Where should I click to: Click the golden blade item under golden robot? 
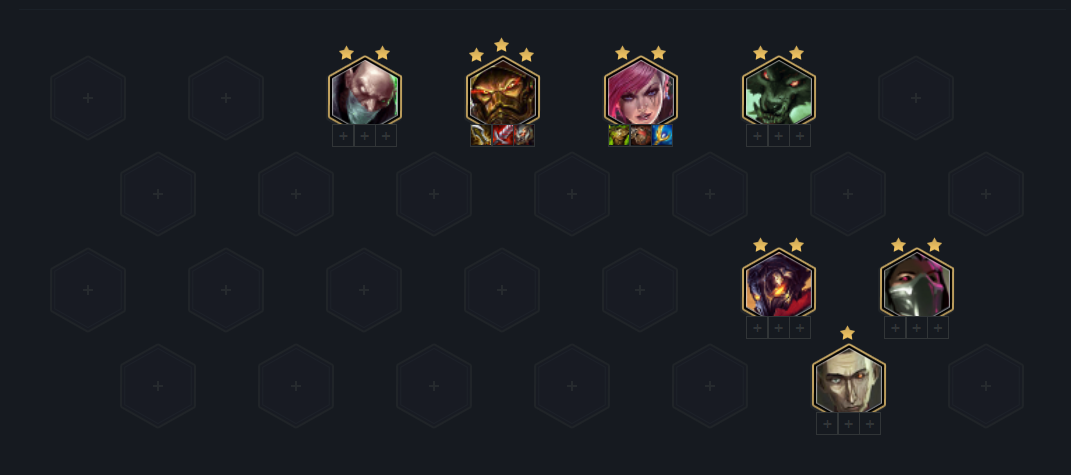click(481, 135)
